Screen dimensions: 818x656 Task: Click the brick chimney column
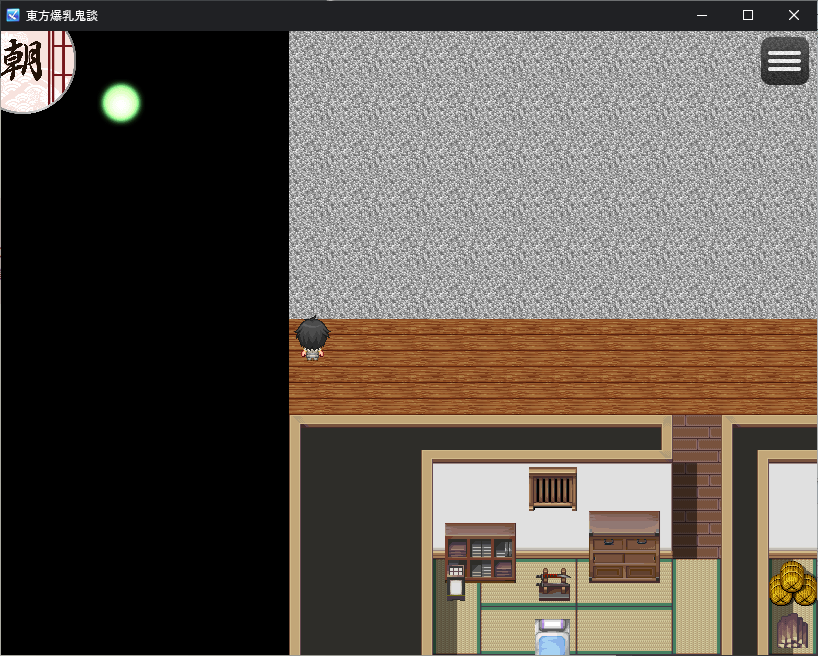pyautogui.click(x=696, y=487)
